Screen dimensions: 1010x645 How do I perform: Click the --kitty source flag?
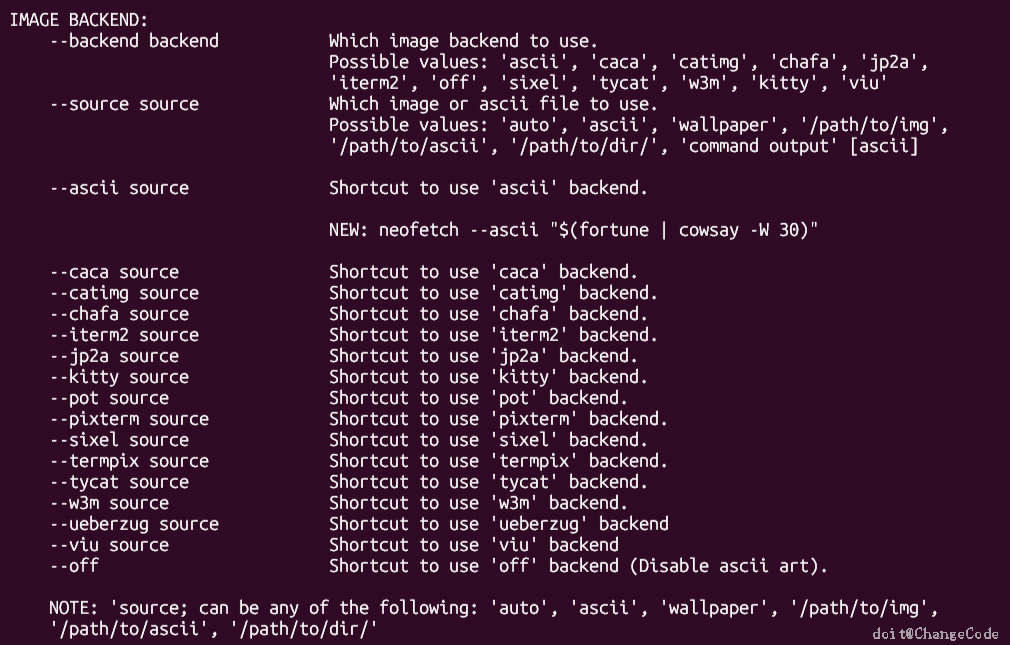coord(119,377)
